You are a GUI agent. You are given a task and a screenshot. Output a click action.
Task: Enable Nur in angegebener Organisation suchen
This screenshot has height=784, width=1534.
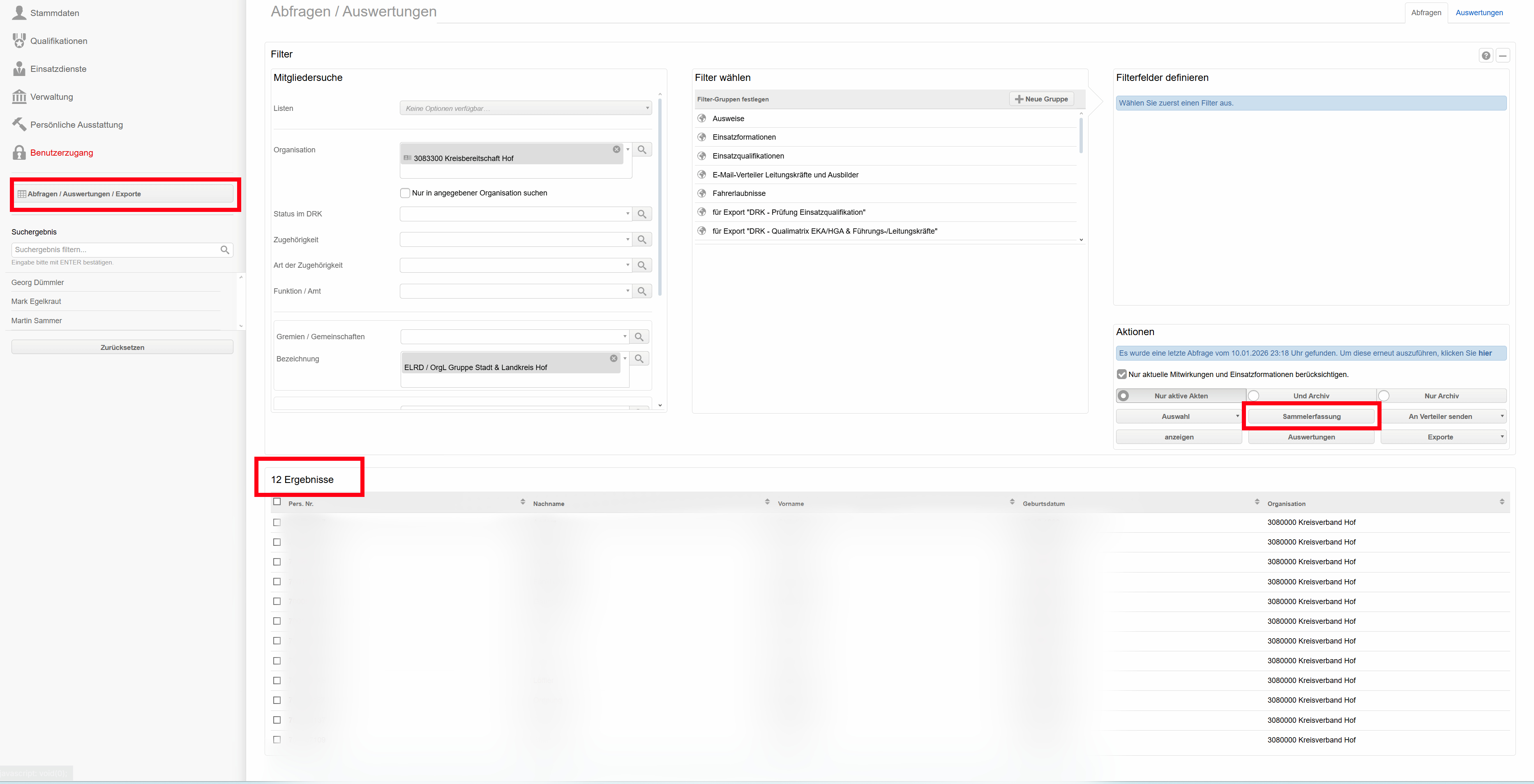pos(406,193)
